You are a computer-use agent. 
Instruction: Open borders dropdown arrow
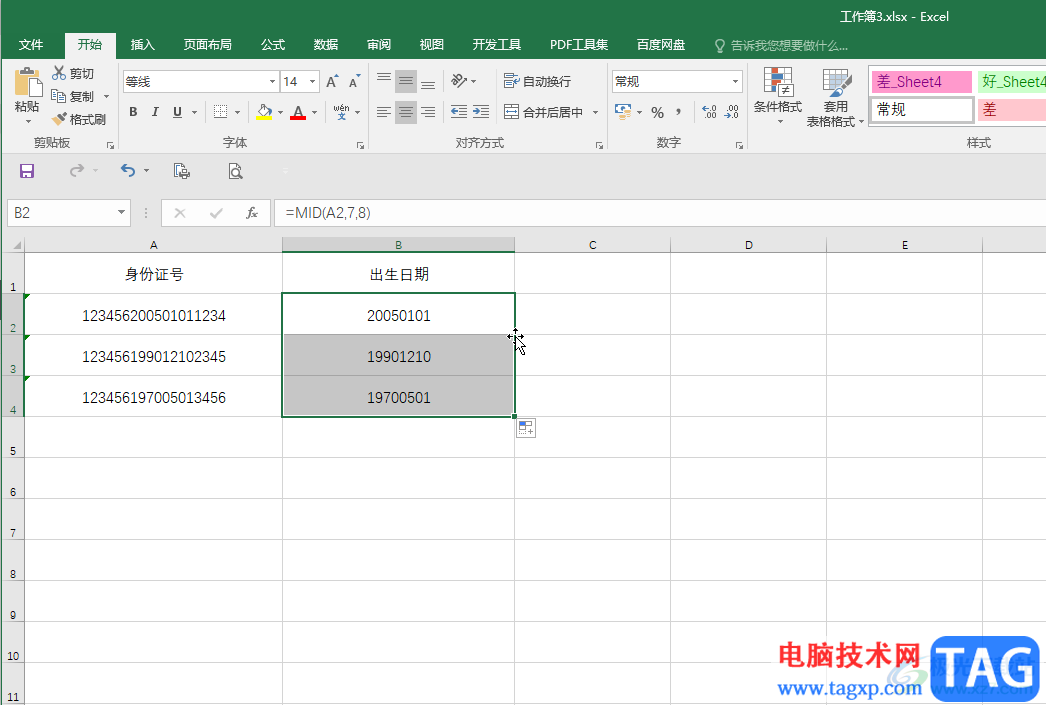(x=237, y=113)
